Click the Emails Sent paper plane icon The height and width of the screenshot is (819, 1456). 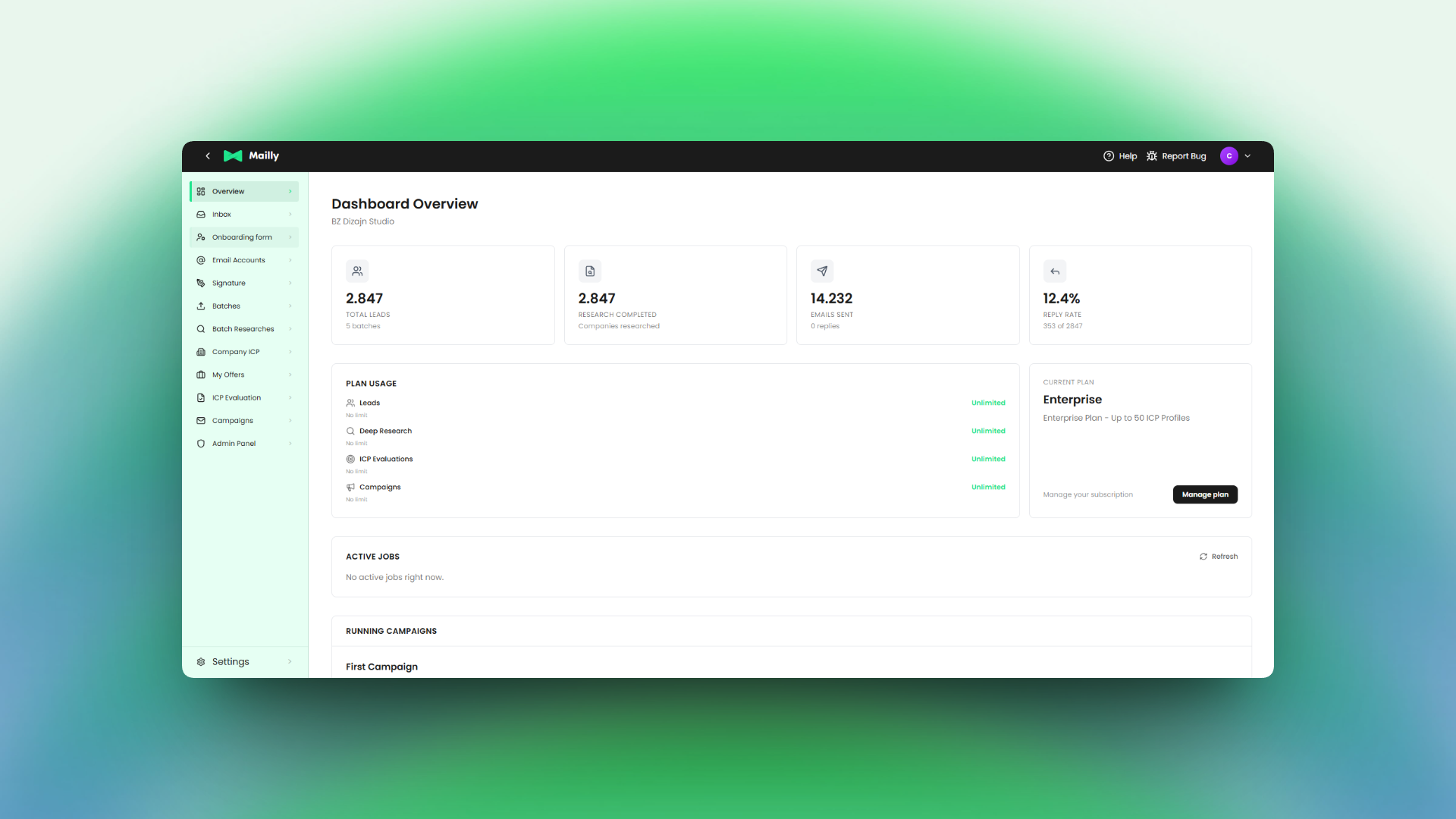tap(822, 271)
